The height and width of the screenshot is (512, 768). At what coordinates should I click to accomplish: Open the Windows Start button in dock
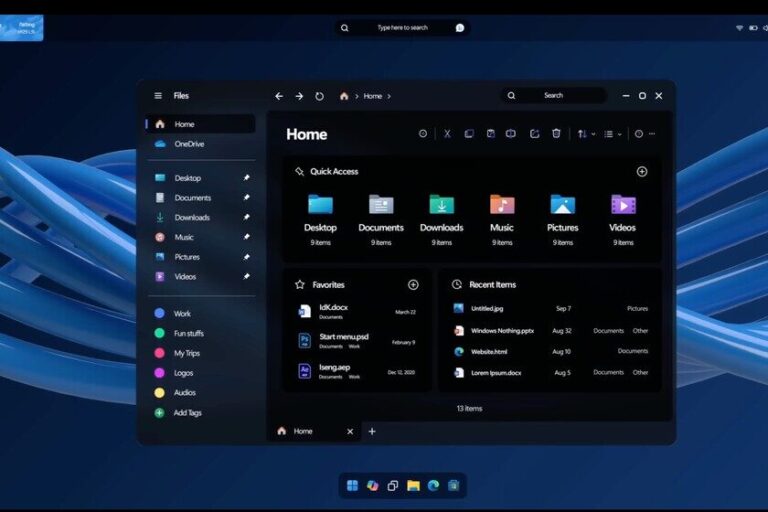[x=352, y=486]
